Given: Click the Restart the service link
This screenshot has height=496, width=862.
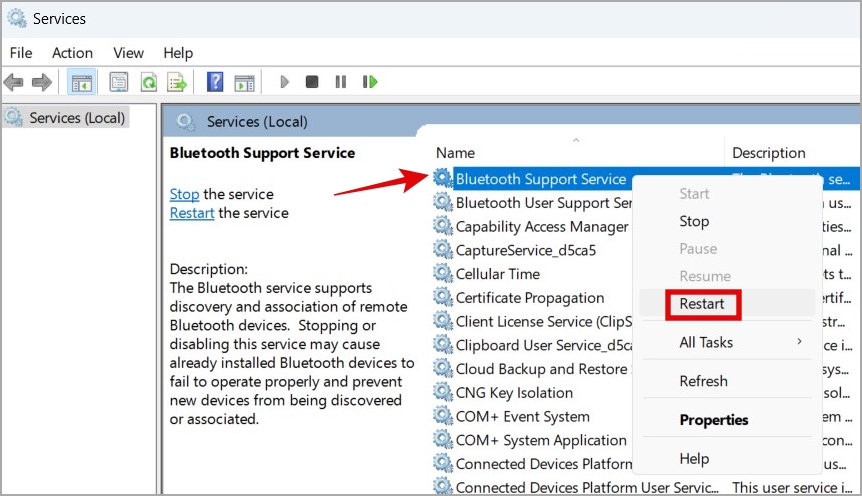Looking at the screenshot, I should tap(192, 213).
